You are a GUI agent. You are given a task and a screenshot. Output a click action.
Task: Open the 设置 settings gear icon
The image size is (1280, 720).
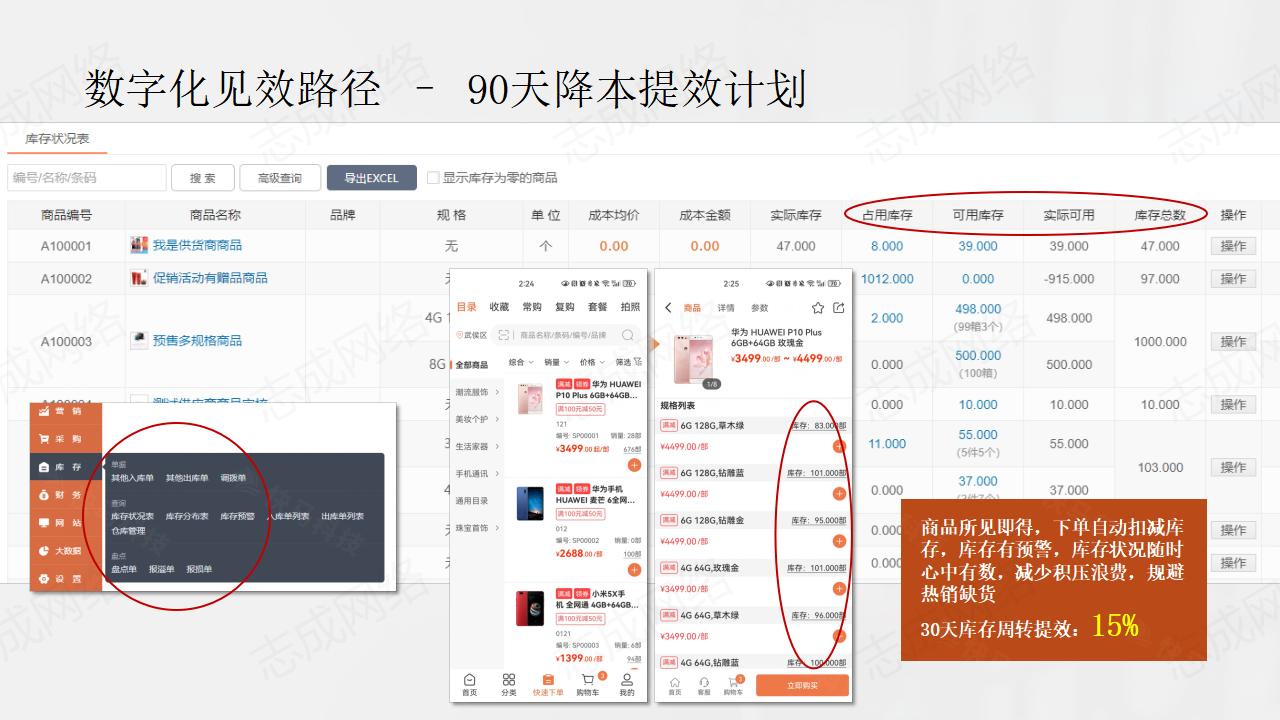coord(44,579)
